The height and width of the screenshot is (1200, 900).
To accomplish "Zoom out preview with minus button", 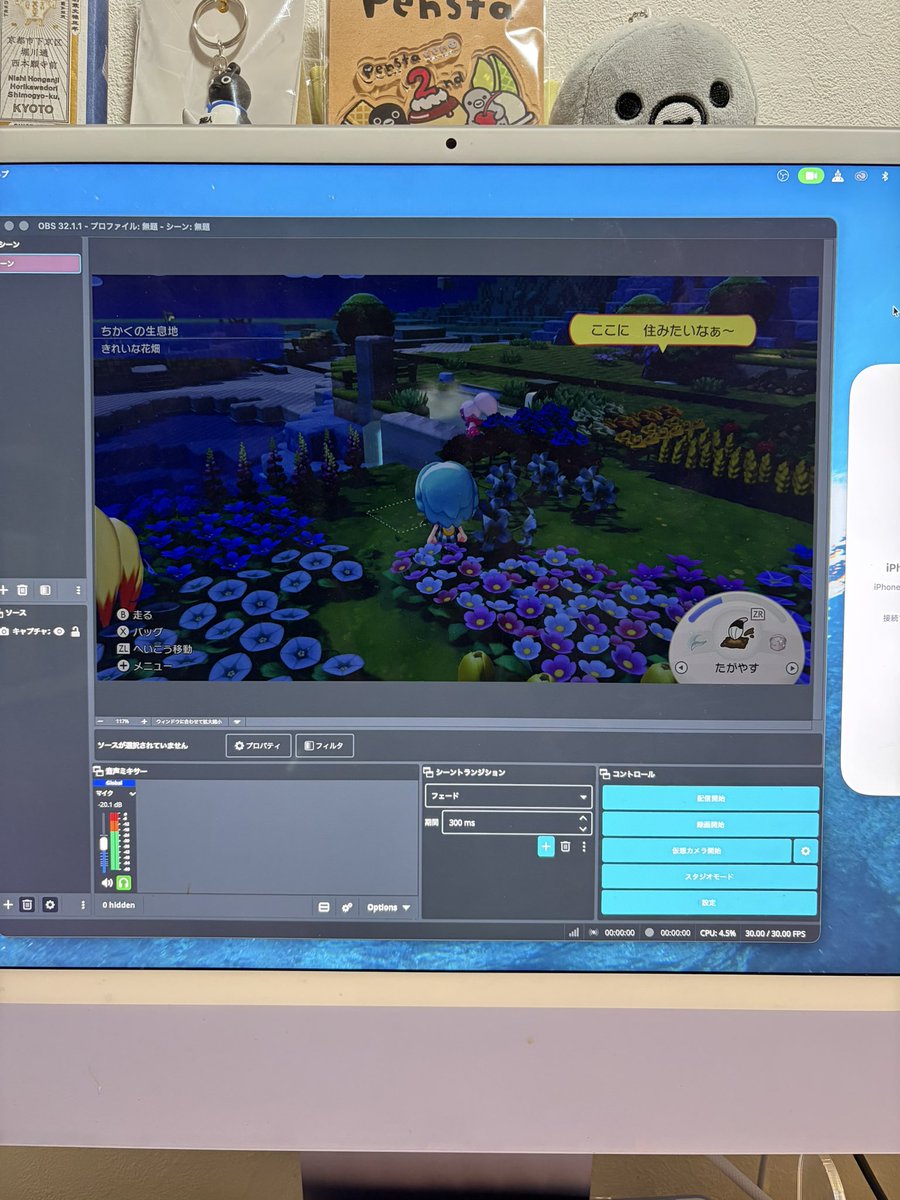I will pos(101,721).
